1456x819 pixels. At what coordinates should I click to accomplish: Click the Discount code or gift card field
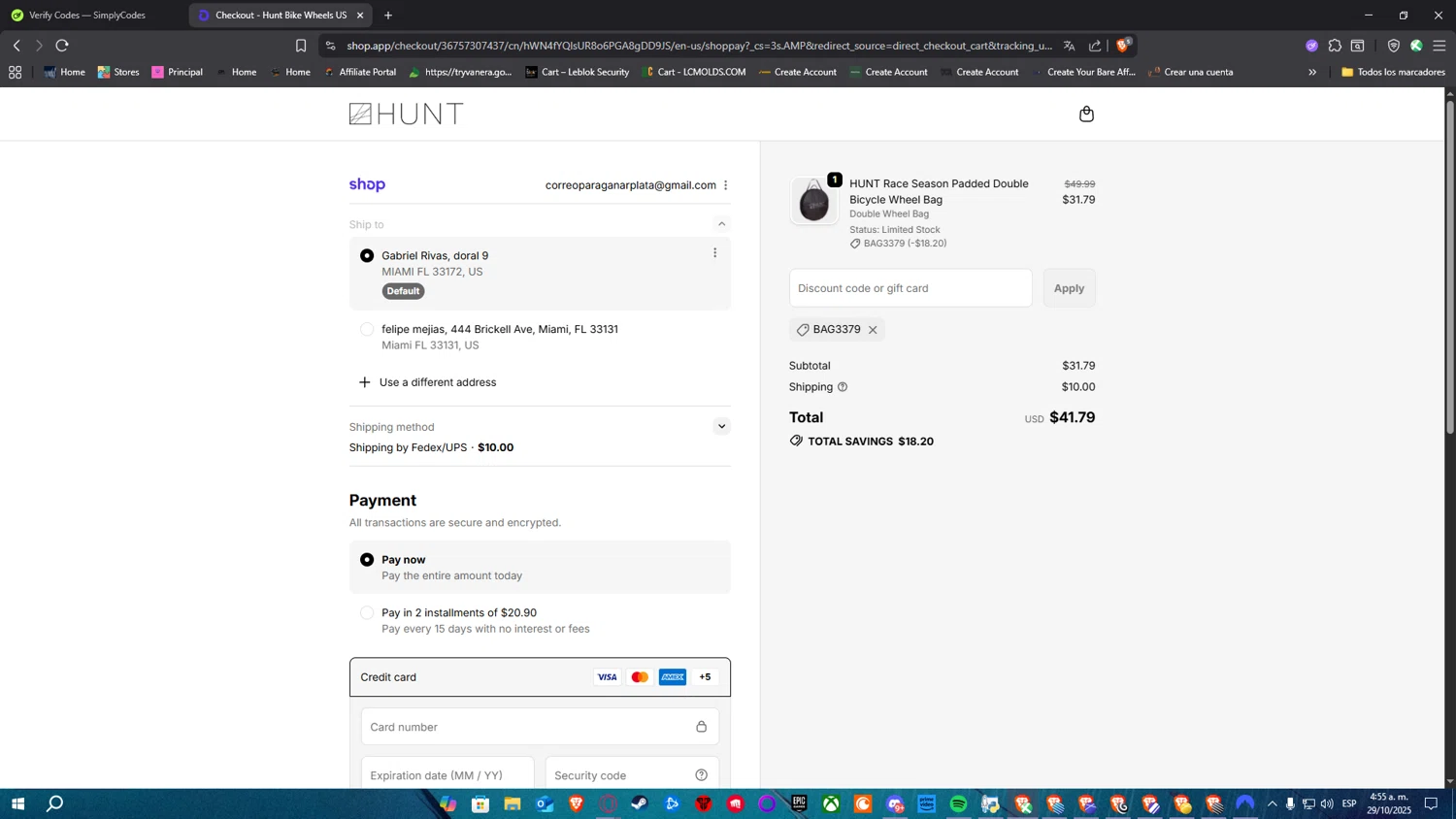[x=910, y=288]
